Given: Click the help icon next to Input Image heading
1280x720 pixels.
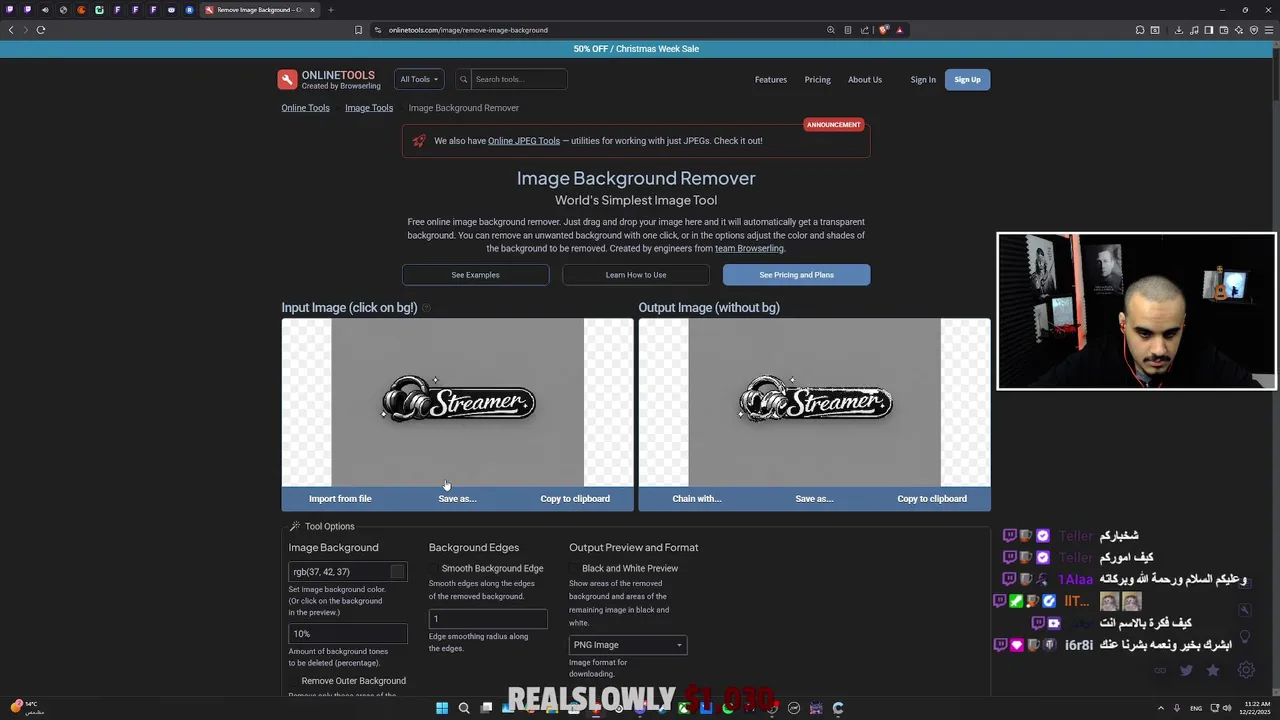Looking at the screenshot, I should [x=426, y=308].
